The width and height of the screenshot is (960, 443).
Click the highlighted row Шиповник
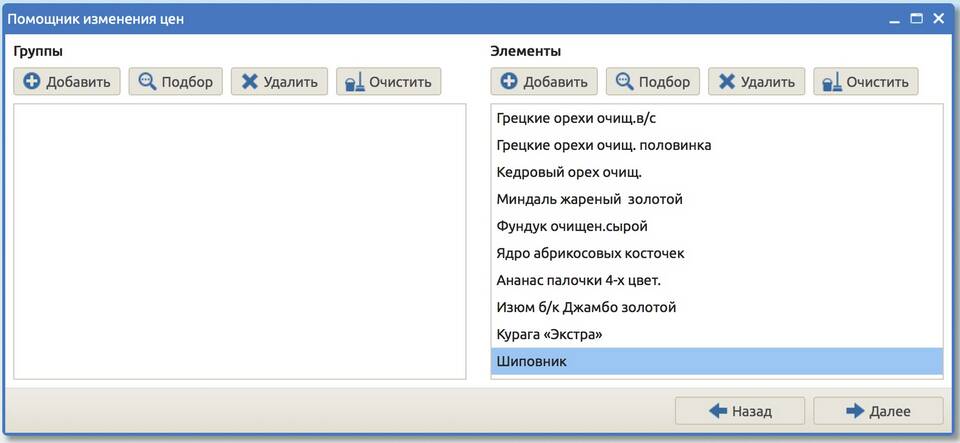pos(717,362)
